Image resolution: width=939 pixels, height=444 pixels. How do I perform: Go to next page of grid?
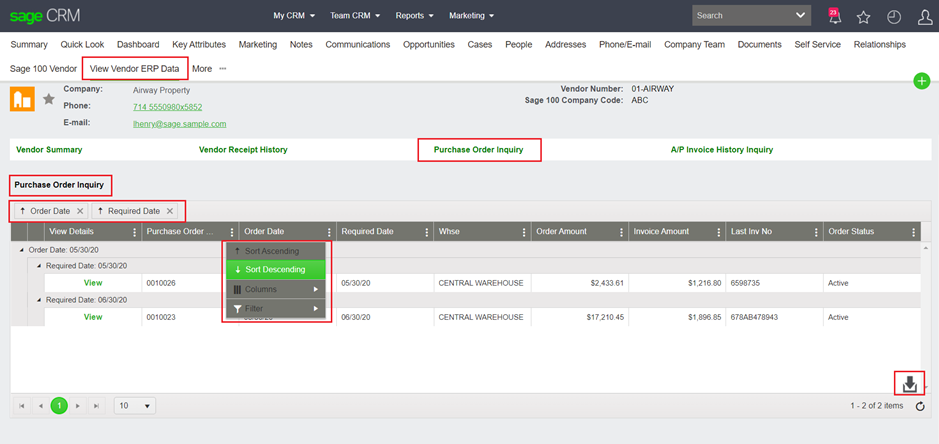tap(78, 406)
